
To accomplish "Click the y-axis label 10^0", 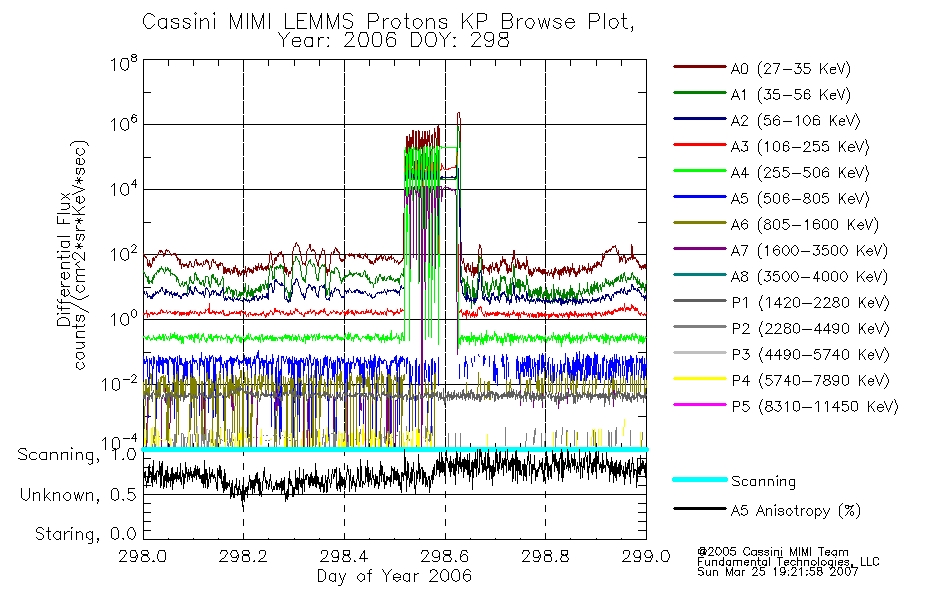I will (x=124, y=318).
